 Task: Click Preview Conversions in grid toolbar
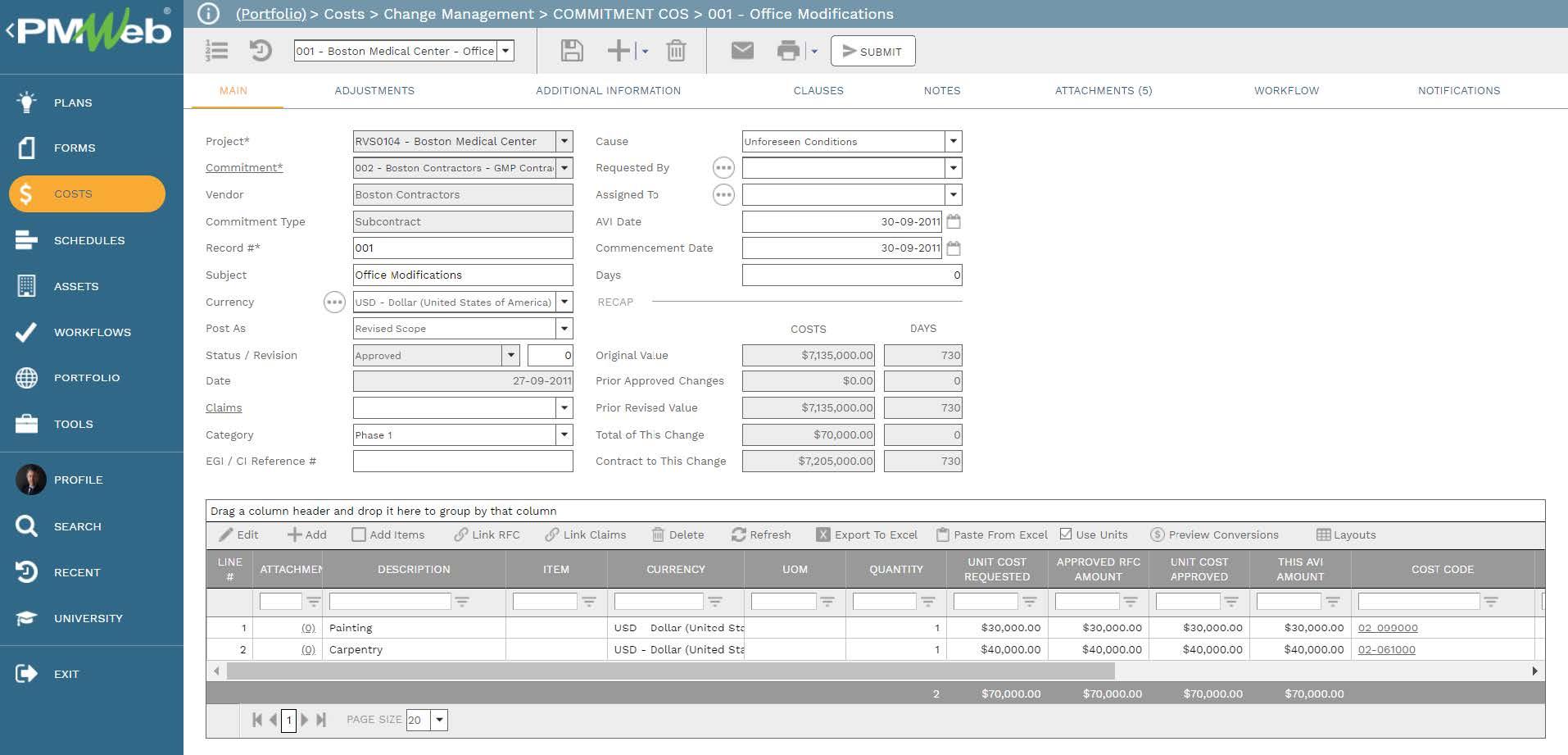(x=1214, y=534)
